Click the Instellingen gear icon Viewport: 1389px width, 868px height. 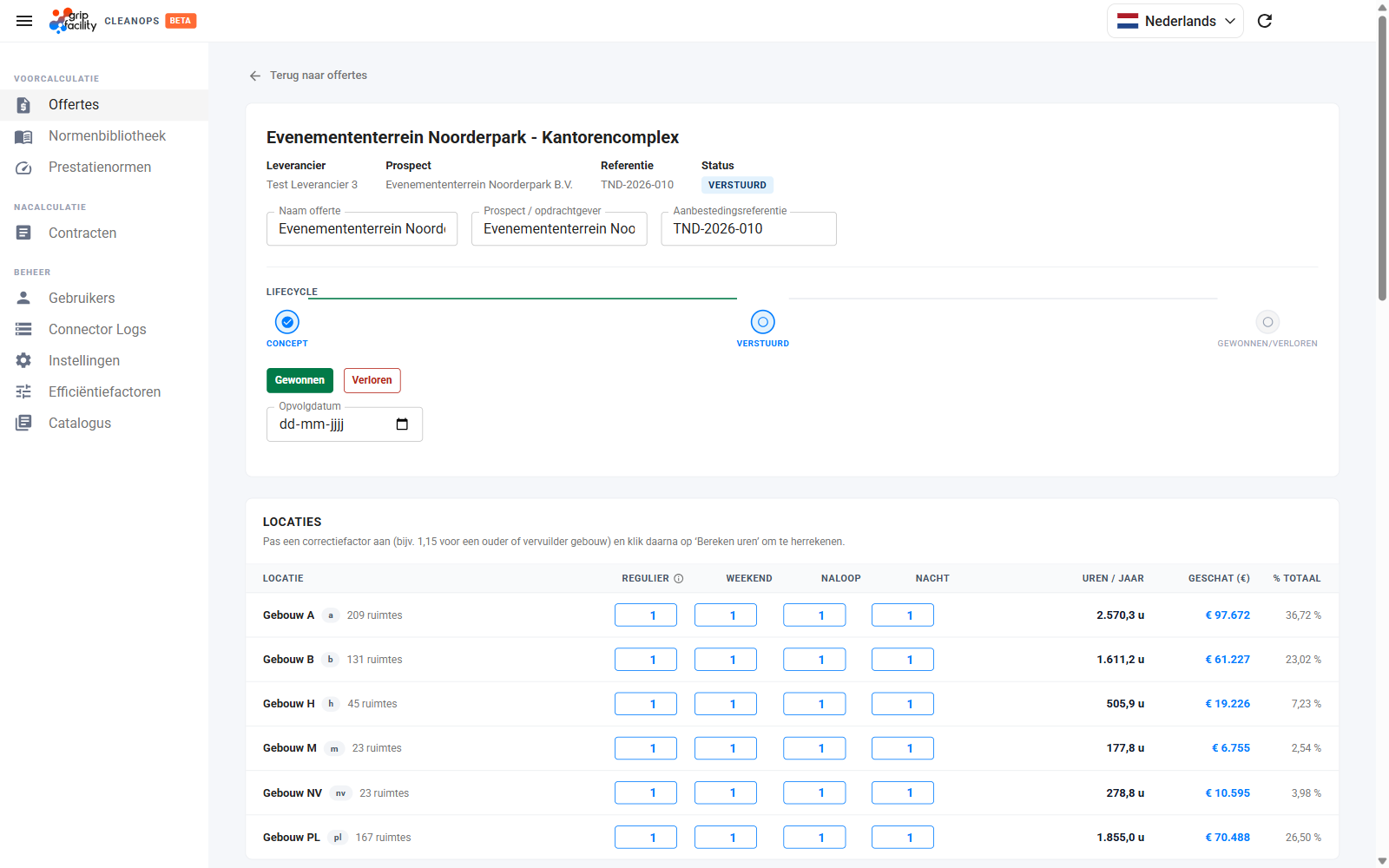pyautogui.click(x=23, y=360)
